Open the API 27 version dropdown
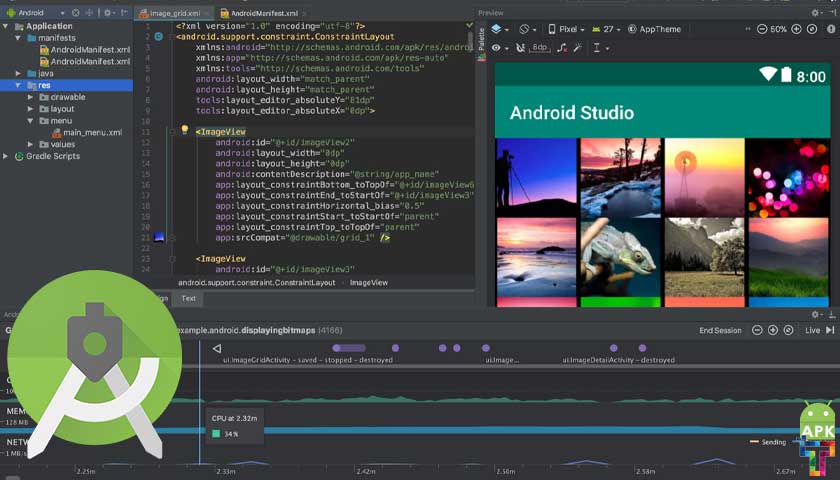The height and width of the screenshot is (480, 840). [x=606, y=29]
